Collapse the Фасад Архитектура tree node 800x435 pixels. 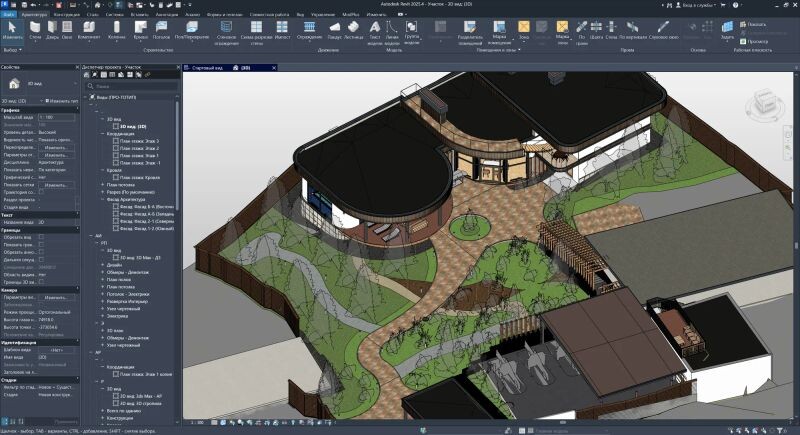(103, 199)
